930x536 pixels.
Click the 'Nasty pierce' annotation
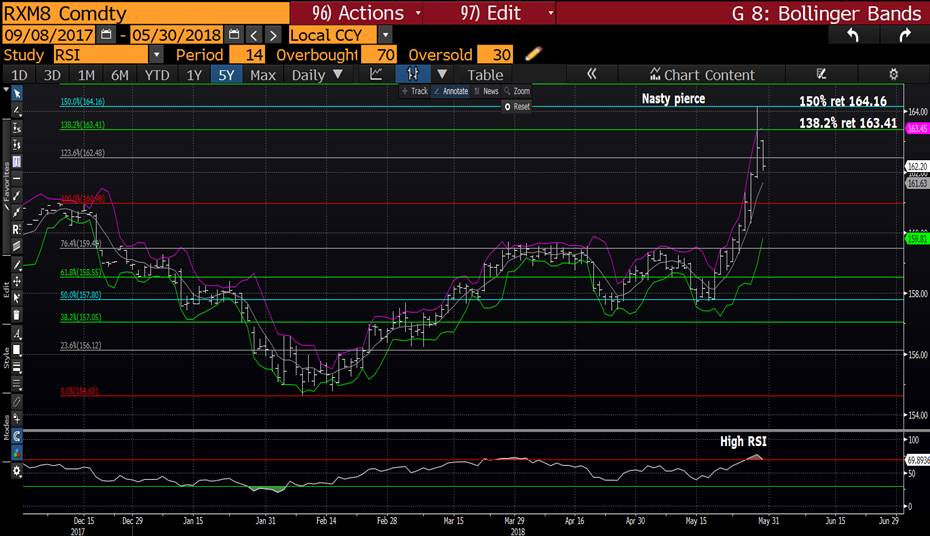tap(673, 98)
